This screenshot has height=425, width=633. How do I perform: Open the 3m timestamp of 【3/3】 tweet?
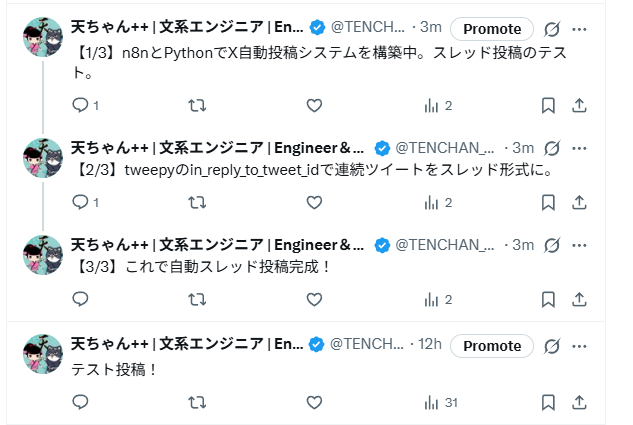523,245
